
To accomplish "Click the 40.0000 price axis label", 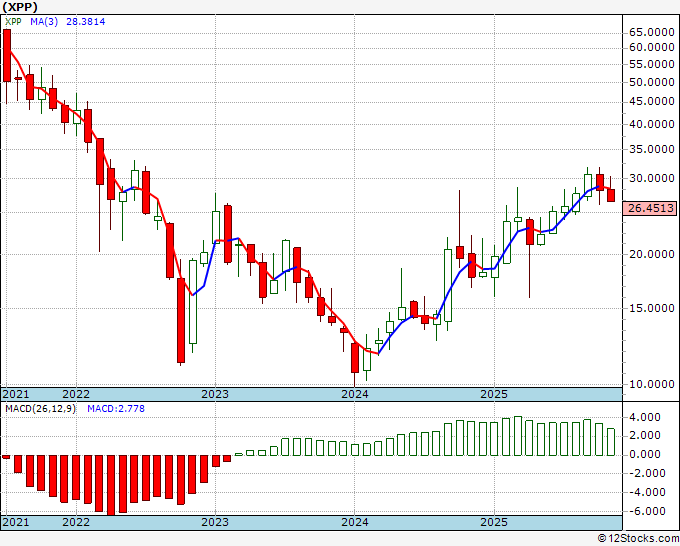I will point(651,124).
